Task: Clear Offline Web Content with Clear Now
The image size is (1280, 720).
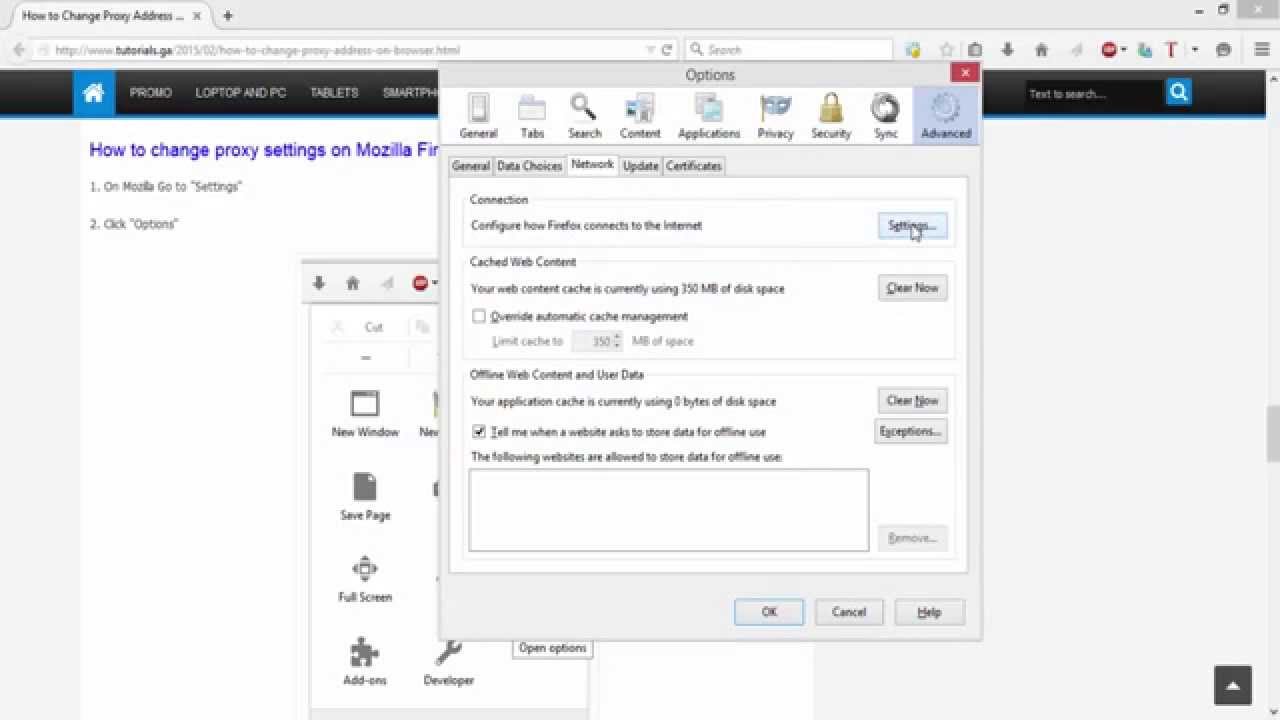Action: pyautogui.click(x=912, y=401)
